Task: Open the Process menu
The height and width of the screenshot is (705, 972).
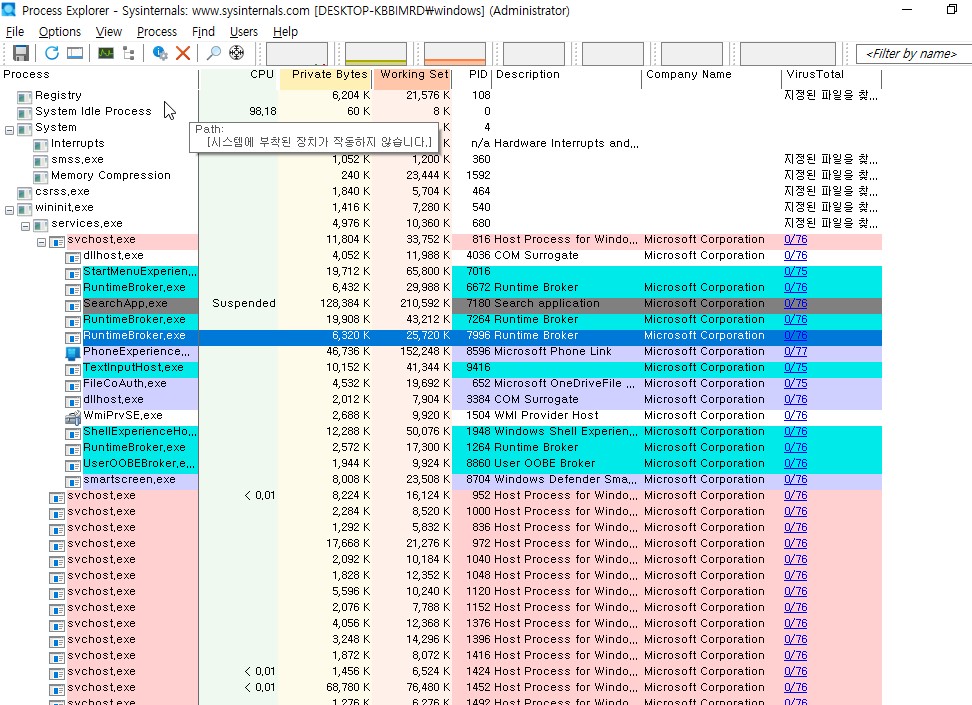Action: pyautogui.click(x=157, y=32)
